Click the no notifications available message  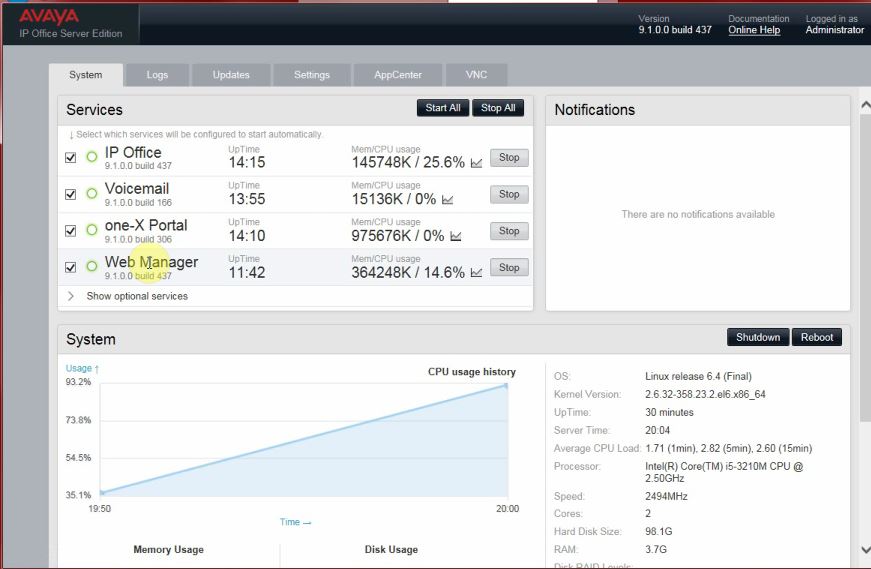click(698, 214)
